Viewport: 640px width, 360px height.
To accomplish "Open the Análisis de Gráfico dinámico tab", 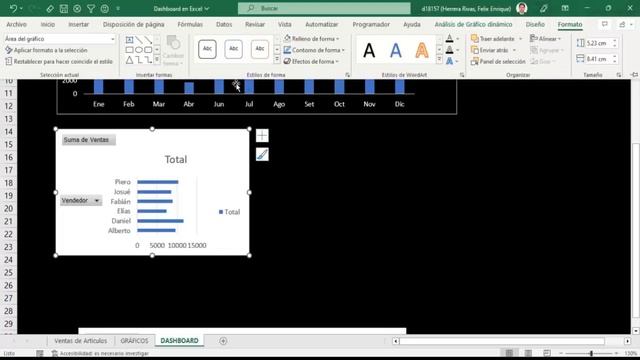I will (x=473, y=24).
